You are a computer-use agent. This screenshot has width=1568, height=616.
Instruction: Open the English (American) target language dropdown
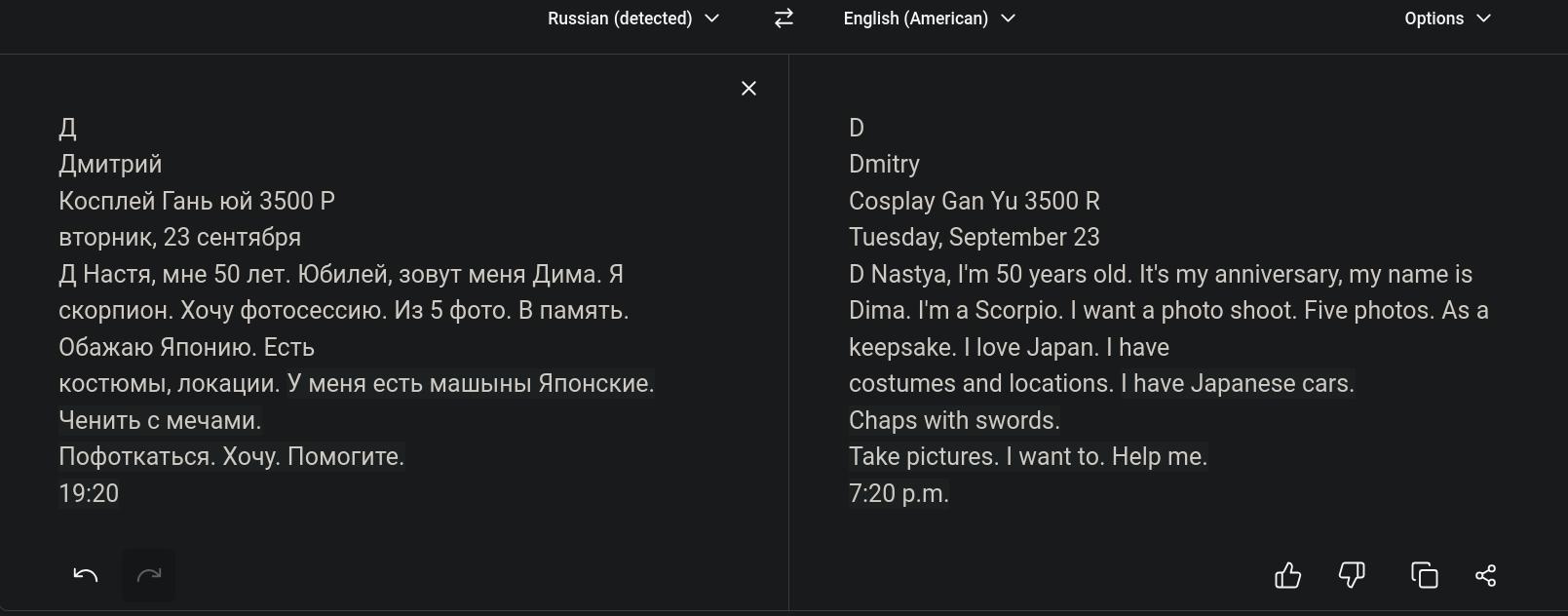929,19
